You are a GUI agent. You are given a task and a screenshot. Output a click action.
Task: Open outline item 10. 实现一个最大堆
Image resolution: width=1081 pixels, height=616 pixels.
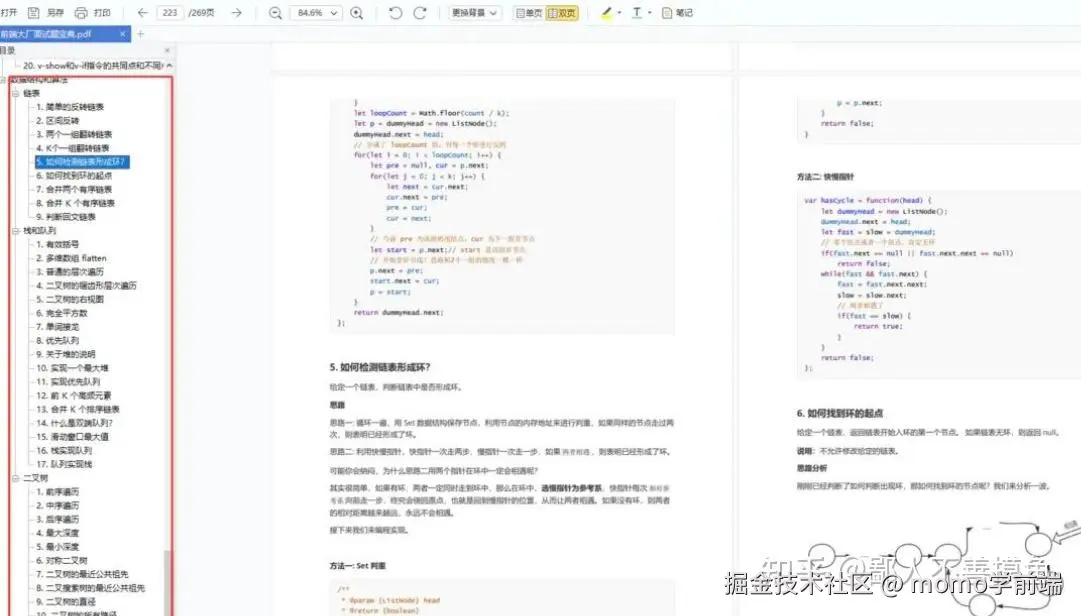pyautogui.click(x=72, y=368)
